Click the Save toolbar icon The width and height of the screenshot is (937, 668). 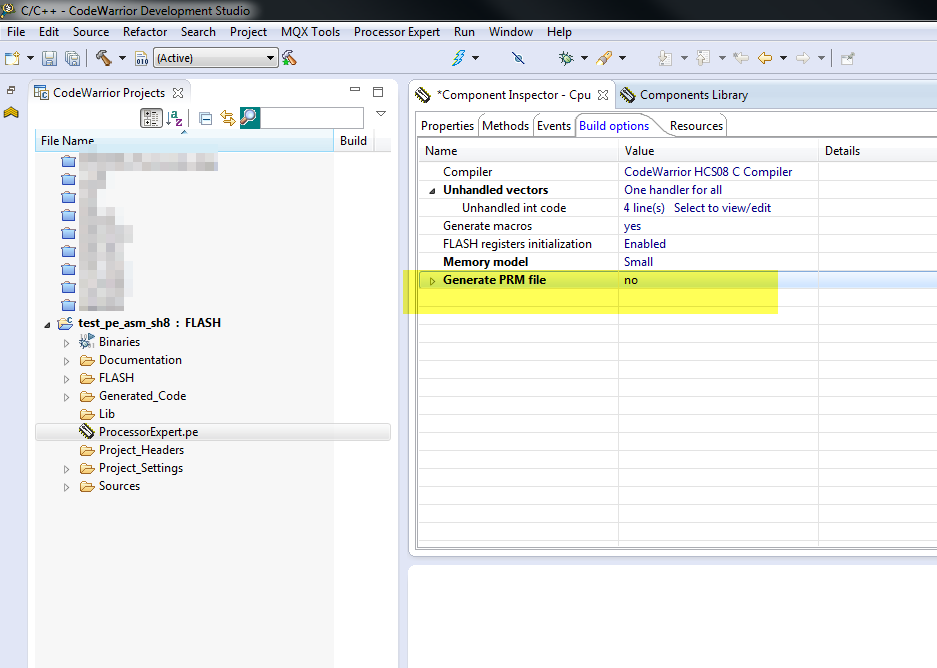50,59
